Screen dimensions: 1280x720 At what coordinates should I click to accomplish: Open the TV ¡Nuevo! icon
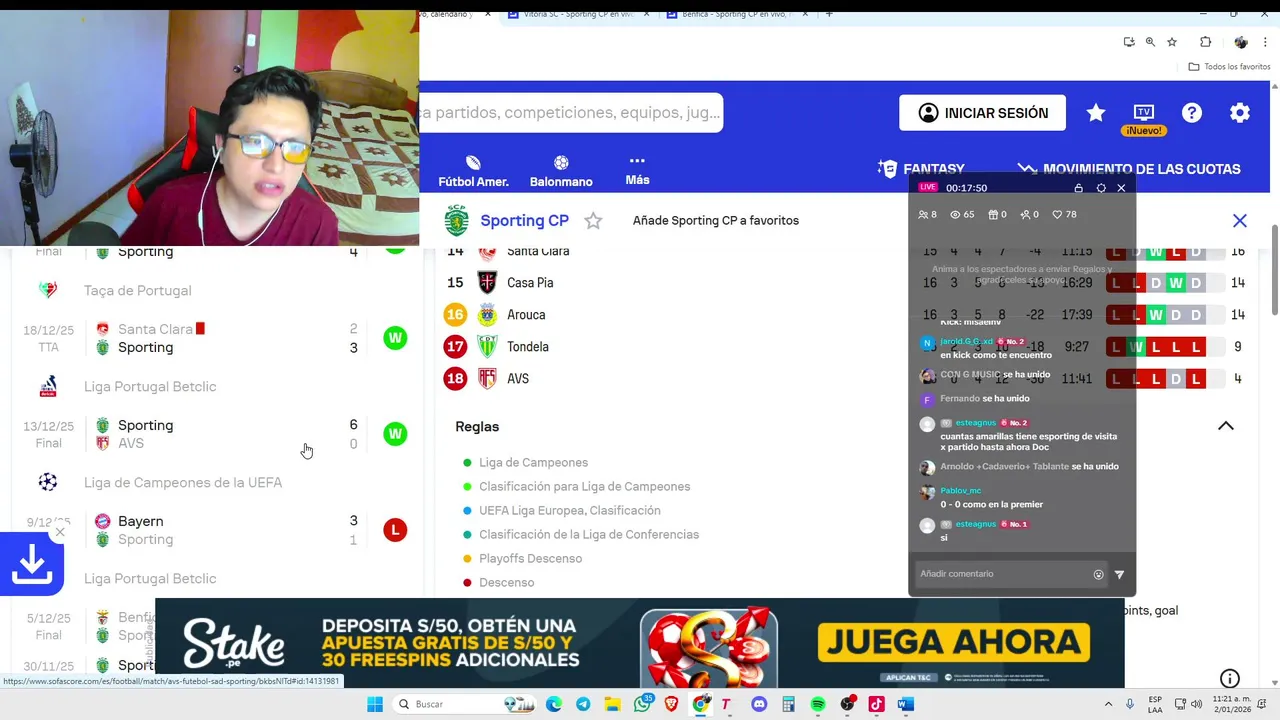point(1143,117)
